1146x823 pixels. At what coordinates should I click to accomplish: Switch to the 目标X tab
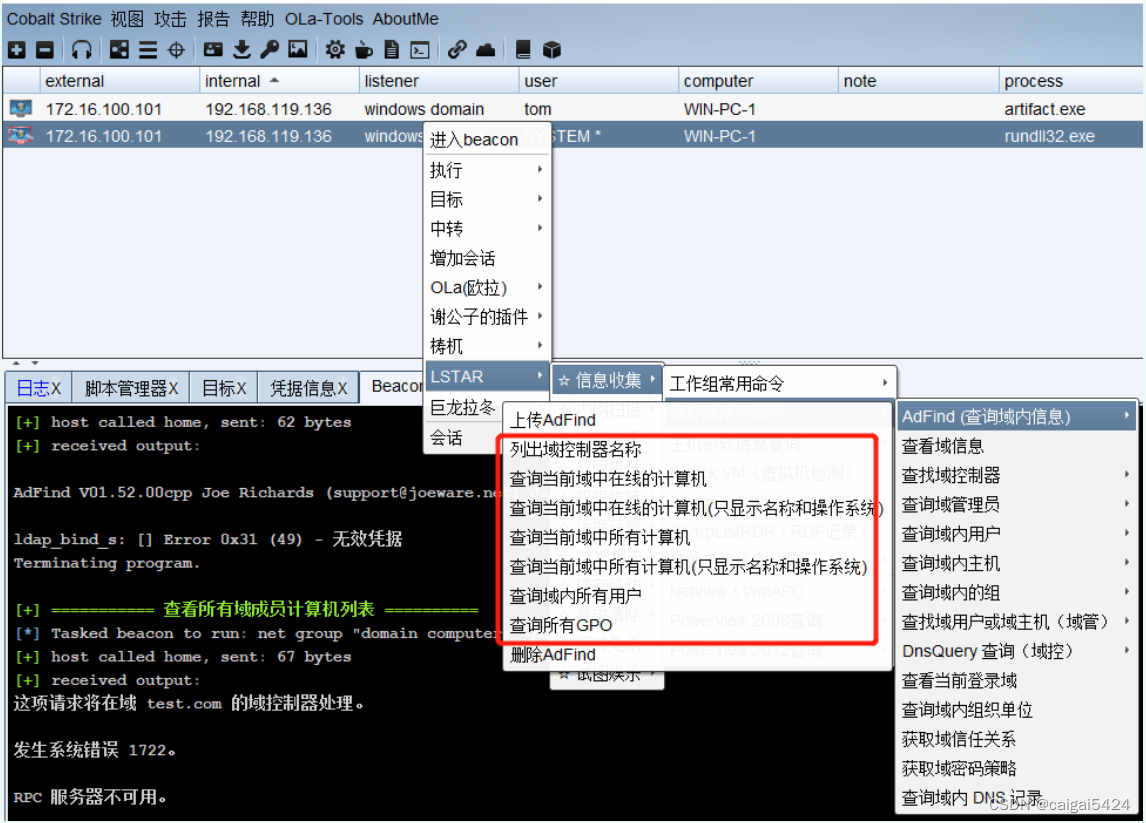[x=224, y=388]
